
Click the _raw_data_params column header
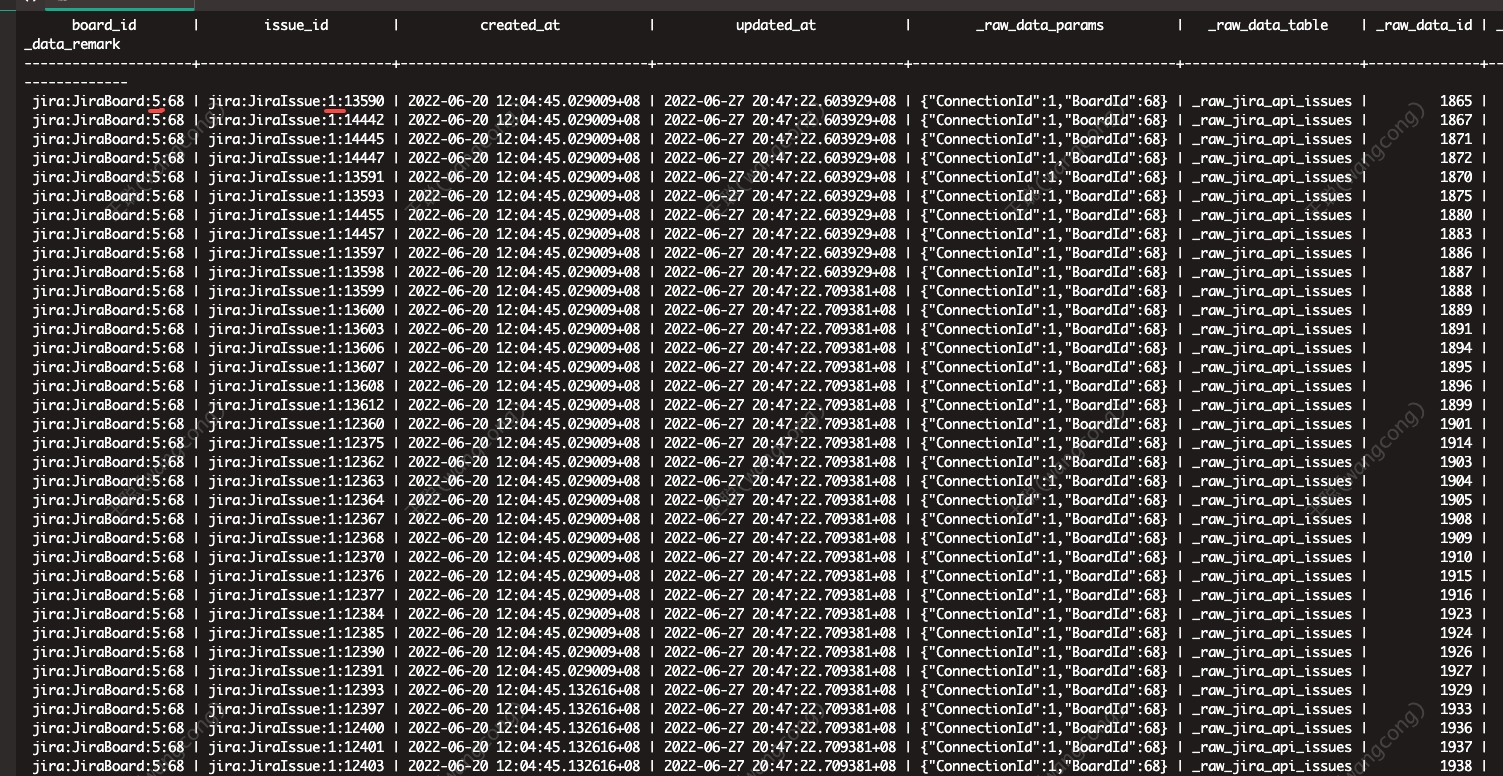point(1039,25)
